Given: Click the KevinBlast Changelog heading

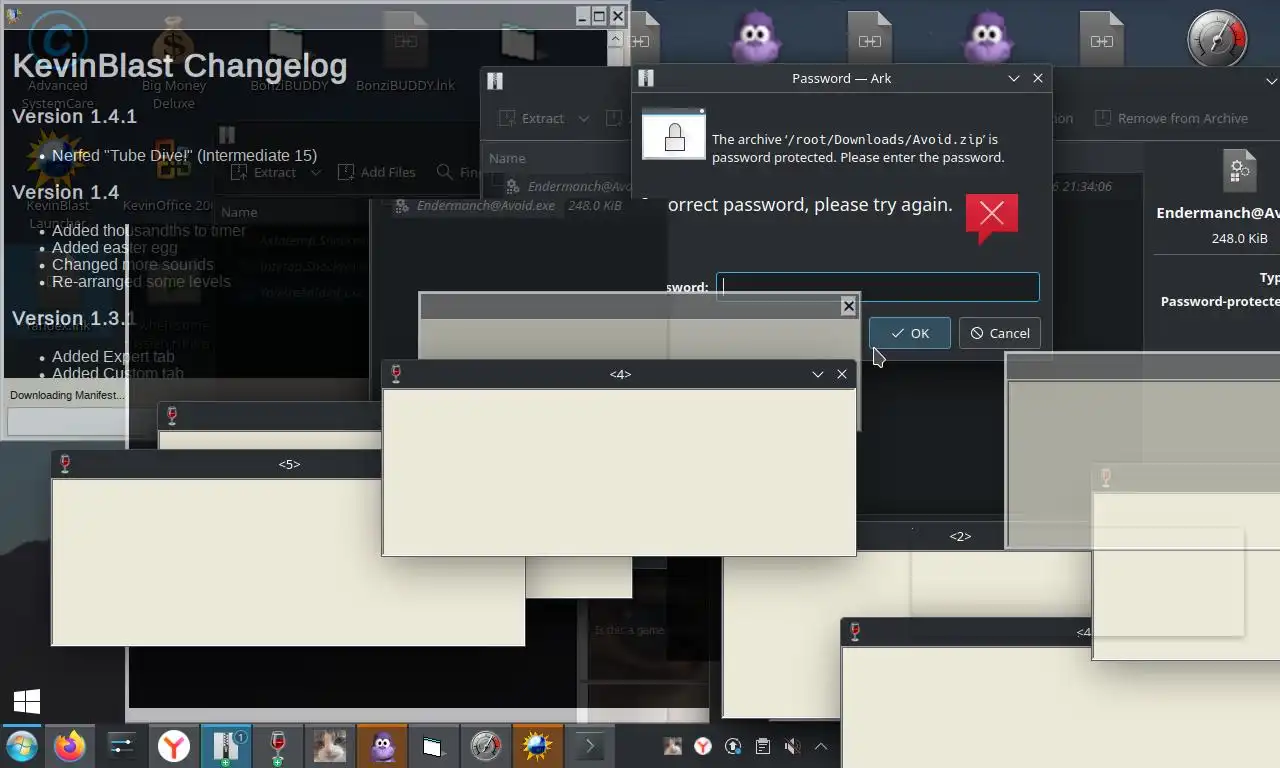Looking at the screenshot, I should click(180, 66).
